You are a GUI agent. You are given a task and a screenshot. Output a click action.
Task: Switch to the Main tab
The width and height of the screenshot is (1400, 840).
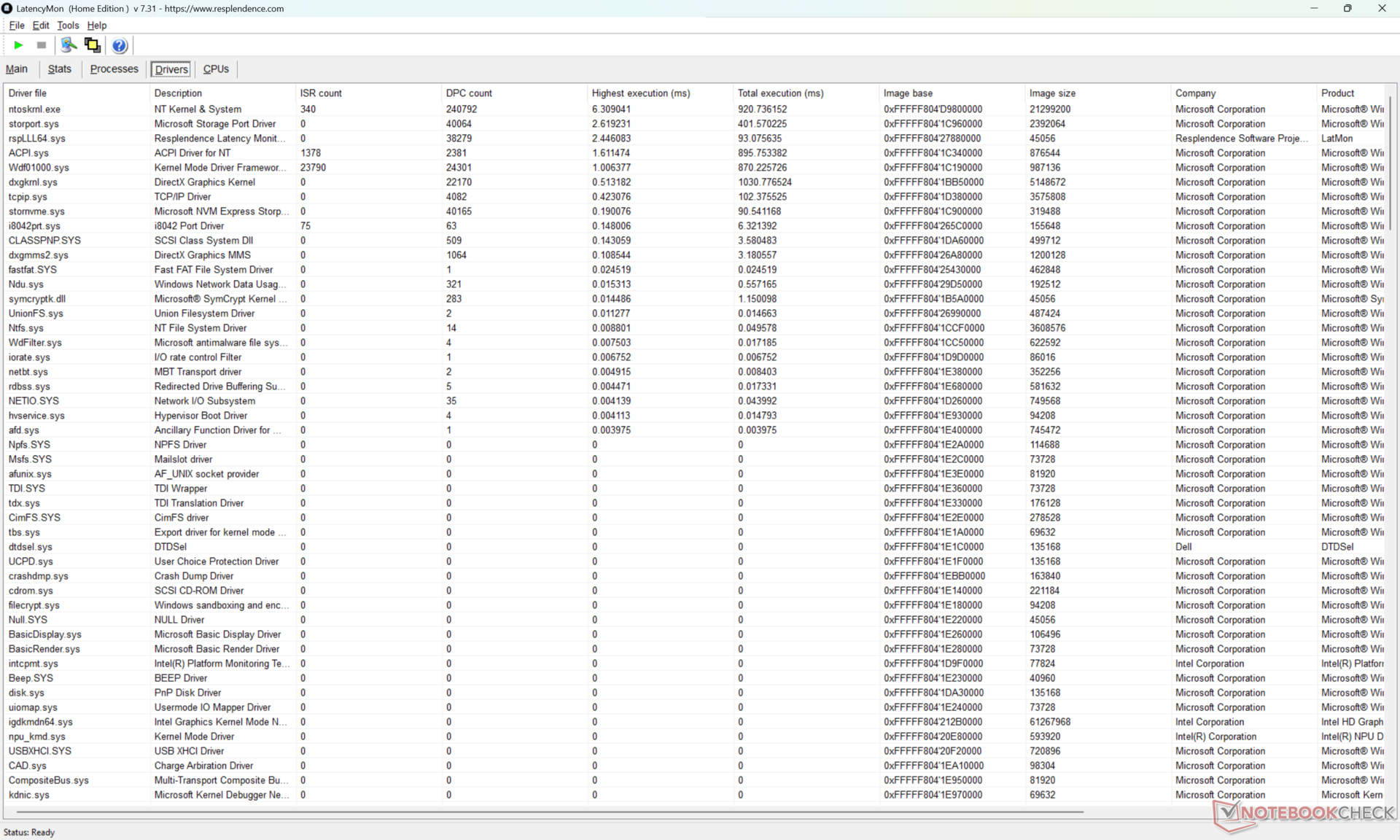click(17, 69)
